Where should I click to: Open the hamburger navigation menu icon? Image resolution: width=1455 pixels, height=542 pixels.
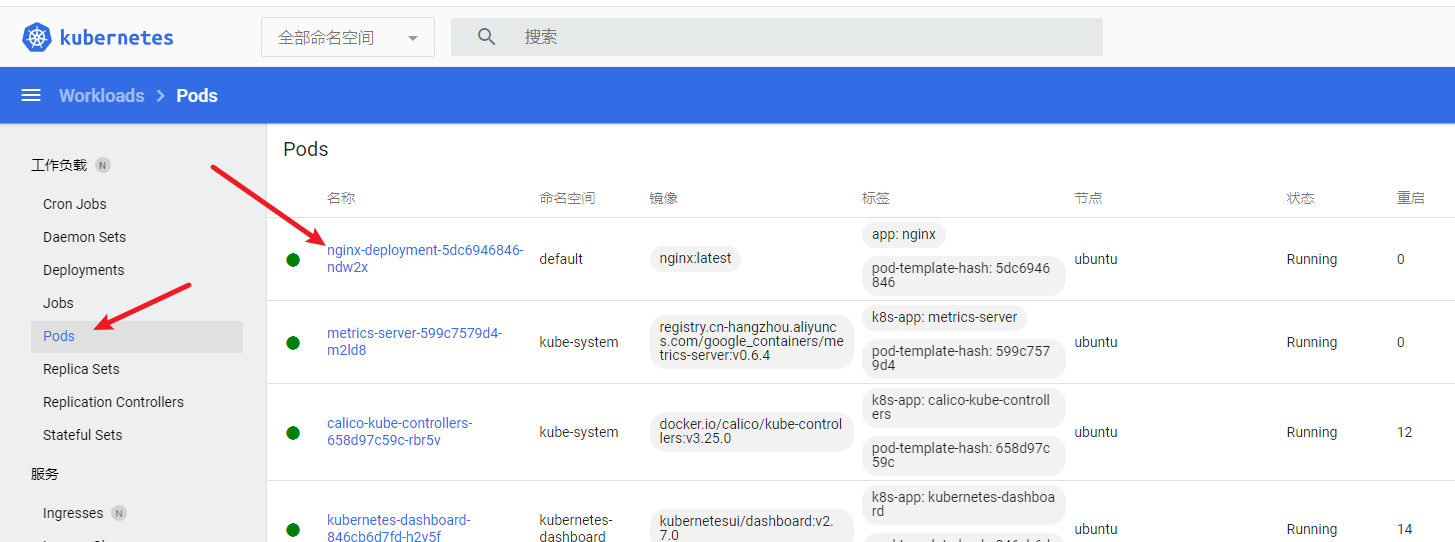(31, 96)
